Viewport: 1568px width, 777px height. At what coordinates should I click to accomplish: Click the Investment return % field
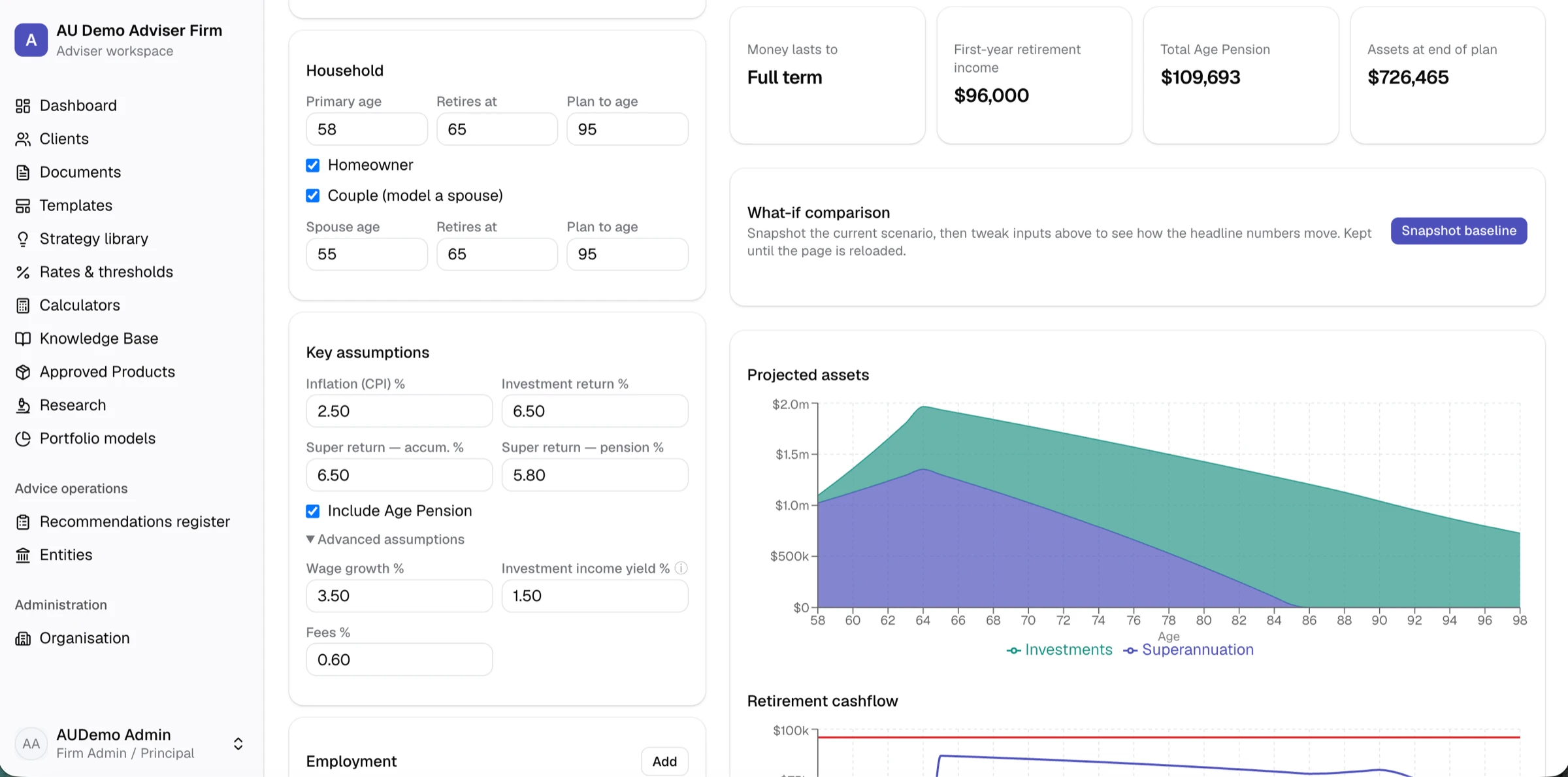(595, 411)
